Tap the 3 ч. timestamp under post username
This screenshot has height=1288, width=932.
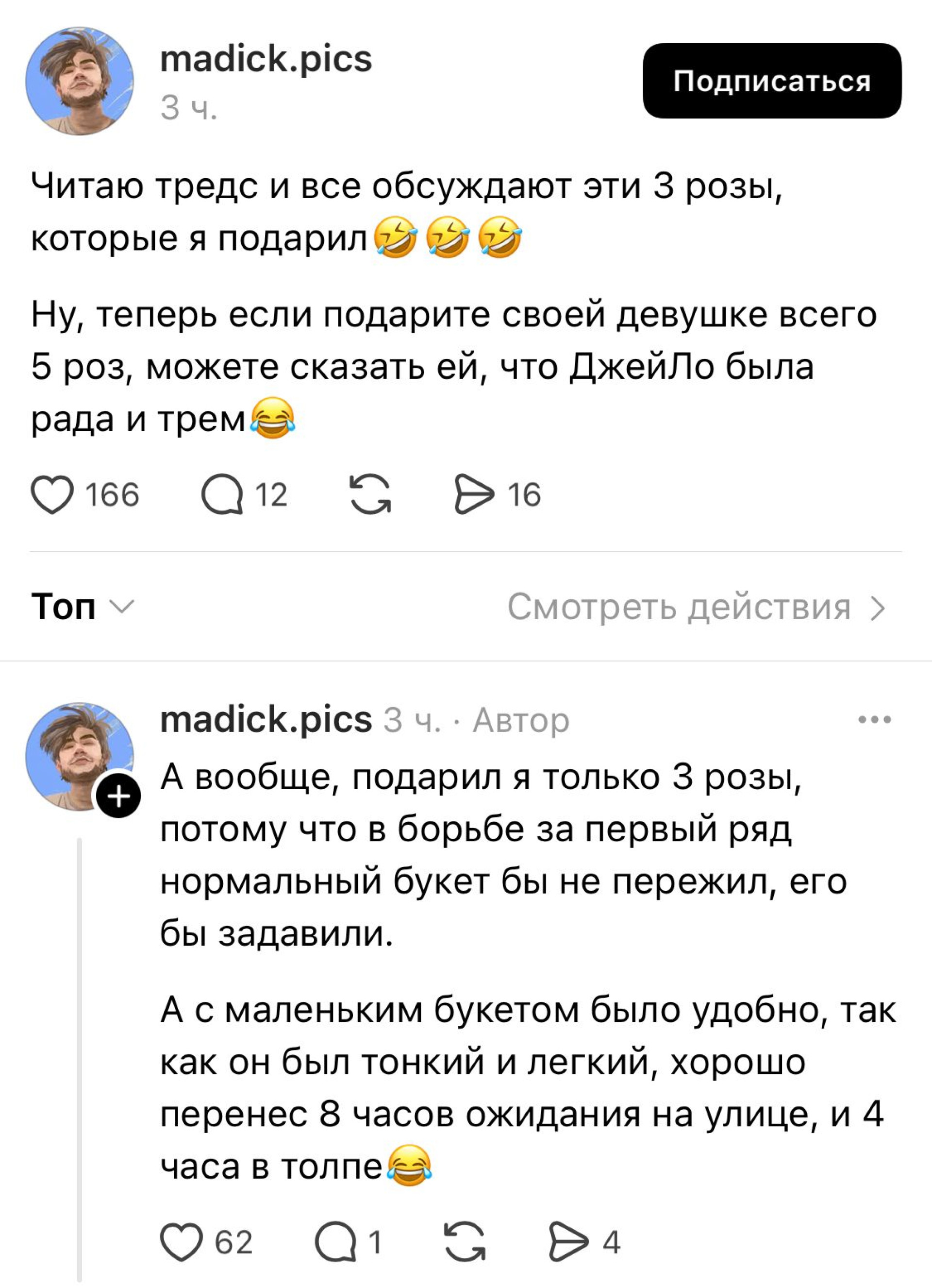coord(189,107)
